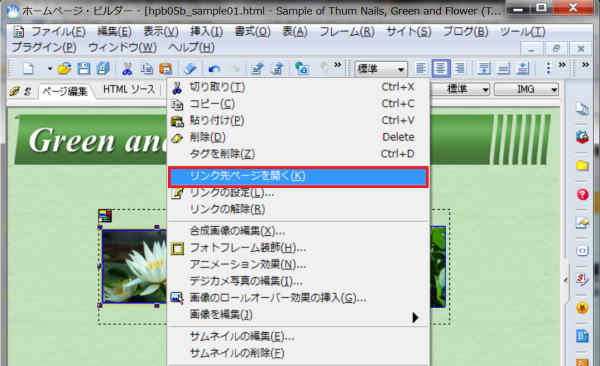Expand the far-right toolbar overflow chevron
The width and height of the screenshot is (600, 366).
pyautogui.click(x=585, y=65)
